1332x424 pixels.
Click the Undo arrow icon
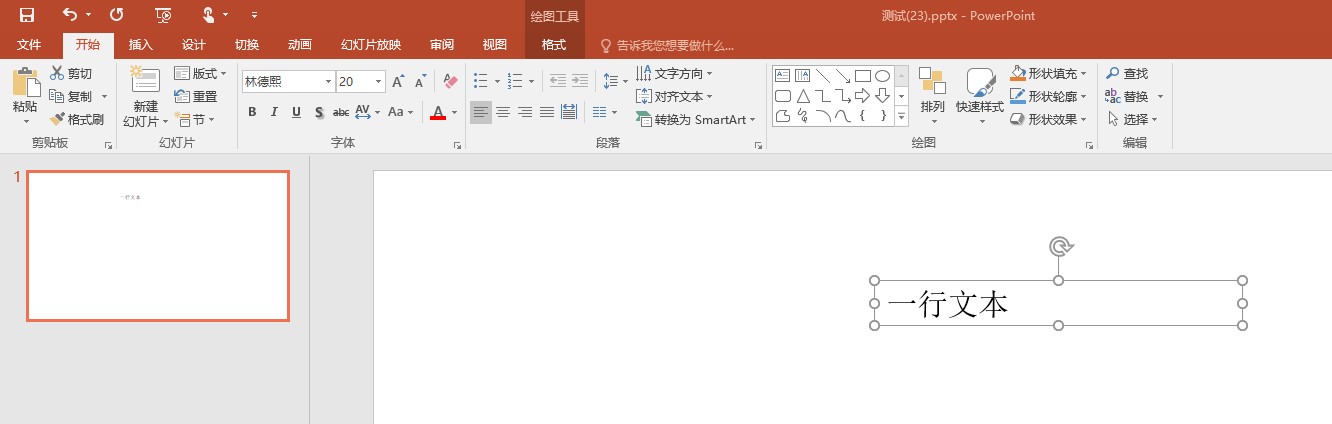tap(69, 15)
